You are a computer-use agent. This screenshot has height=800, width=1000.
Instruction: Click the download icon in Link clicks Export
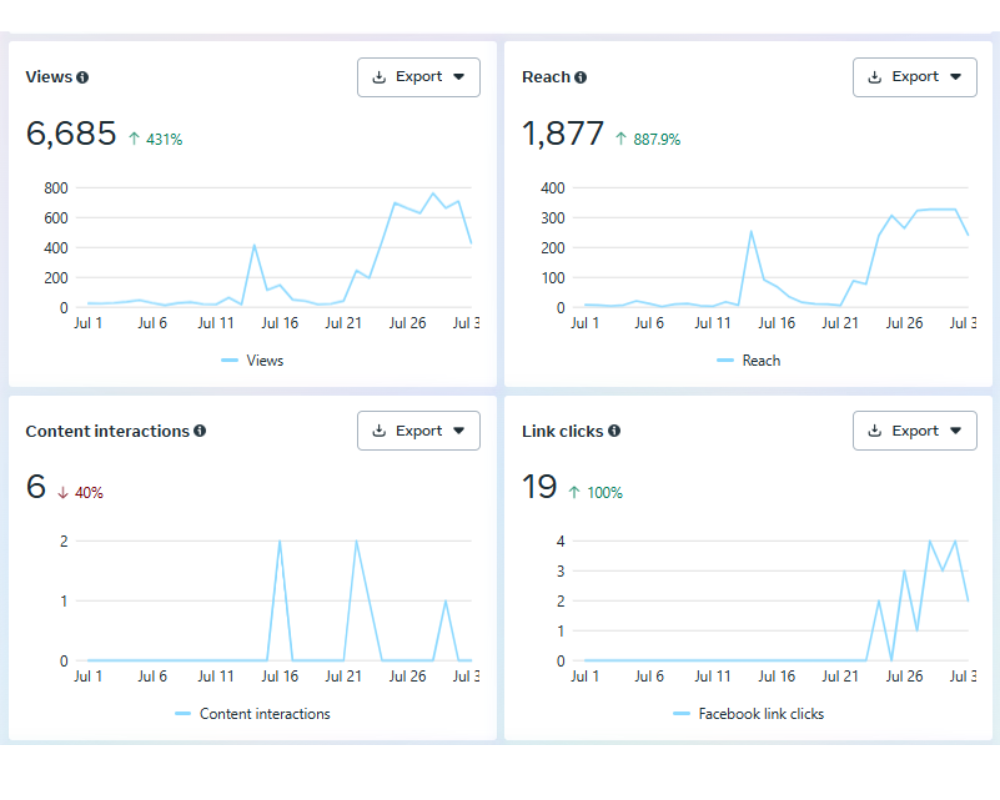875,431
